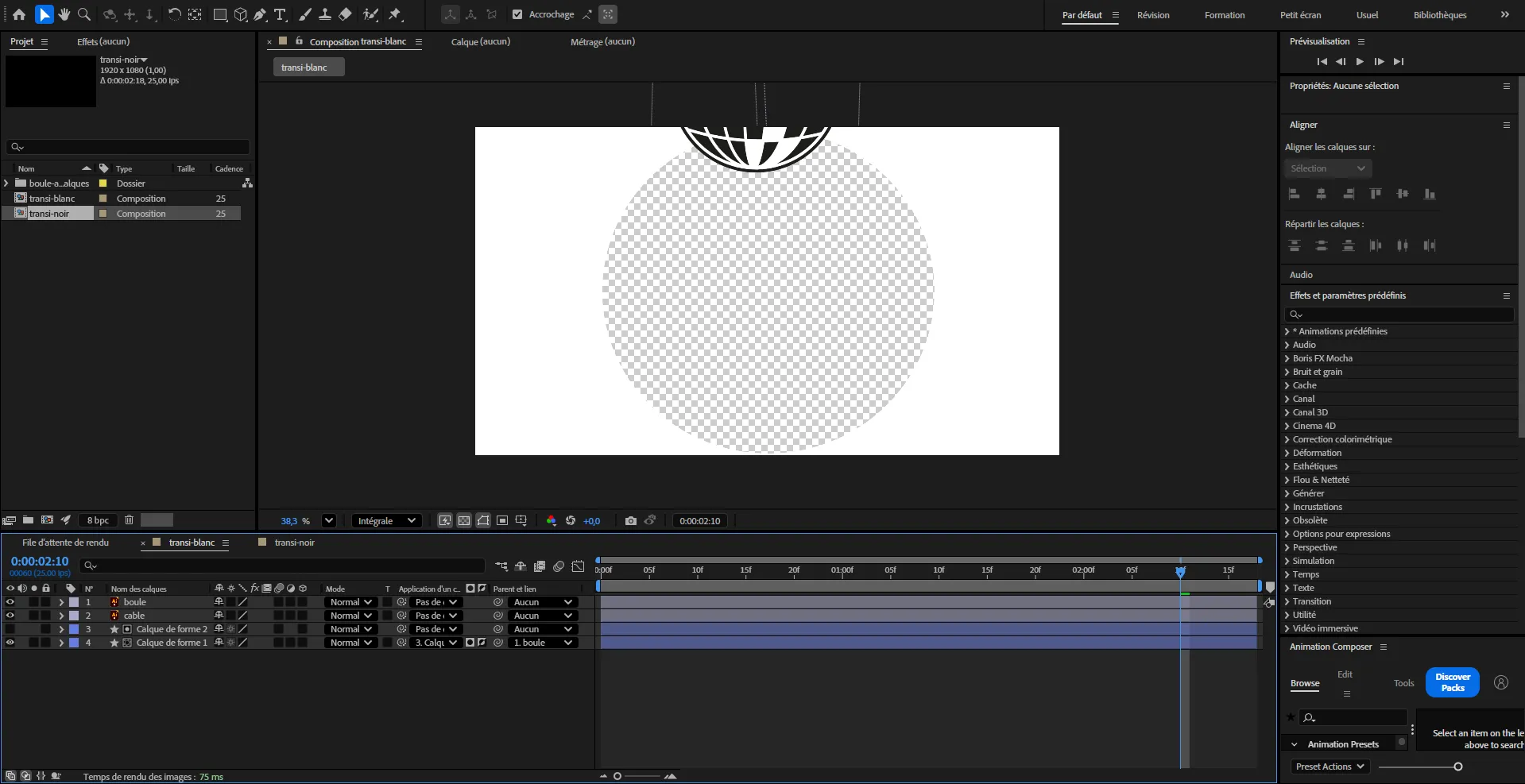The height and width of the screenshot is (784, 1525).
Task: Select the Hand tool
Action: (x=64, y=14)
